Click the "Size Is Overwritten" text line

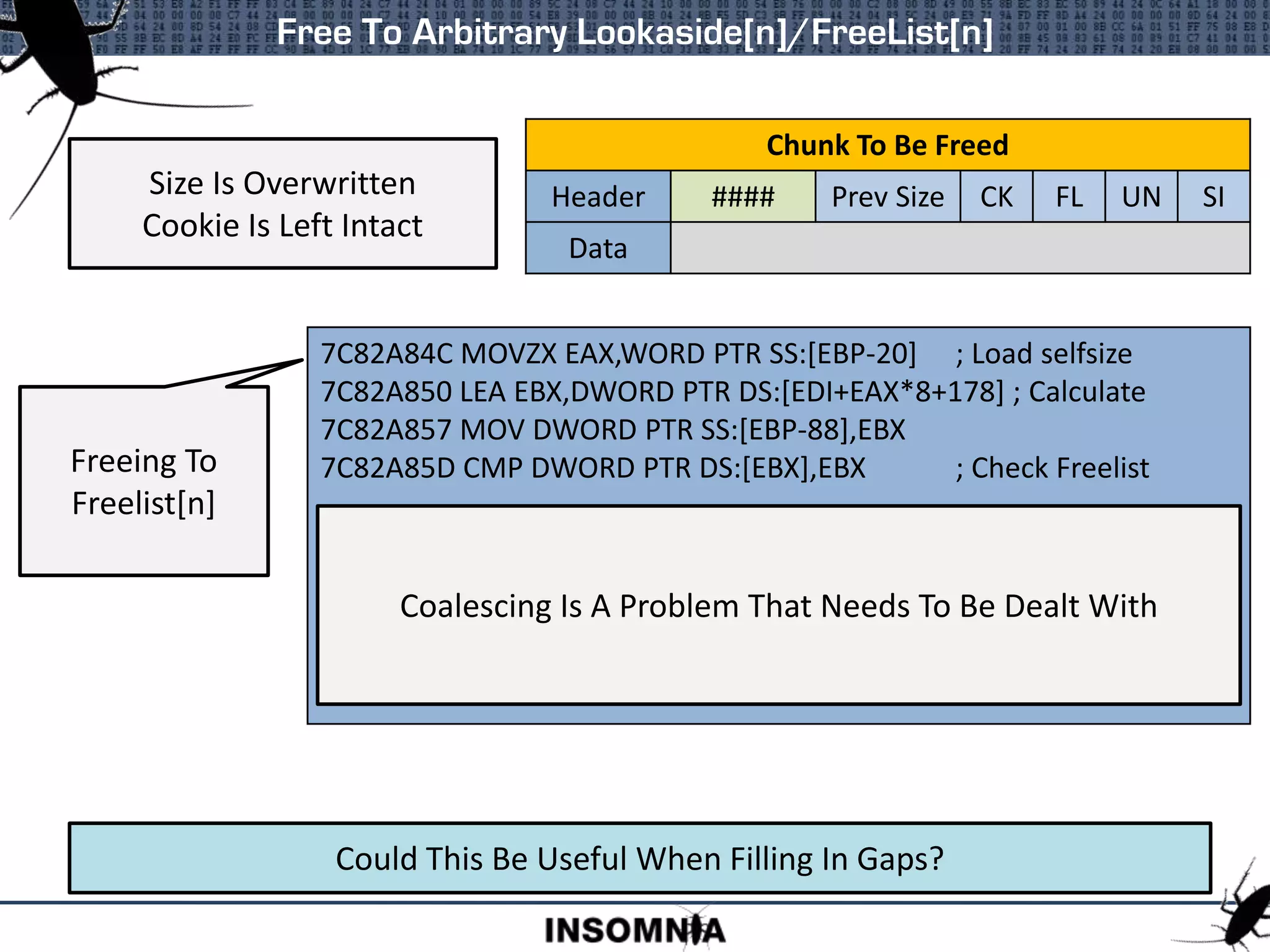(x=282, y=183)
